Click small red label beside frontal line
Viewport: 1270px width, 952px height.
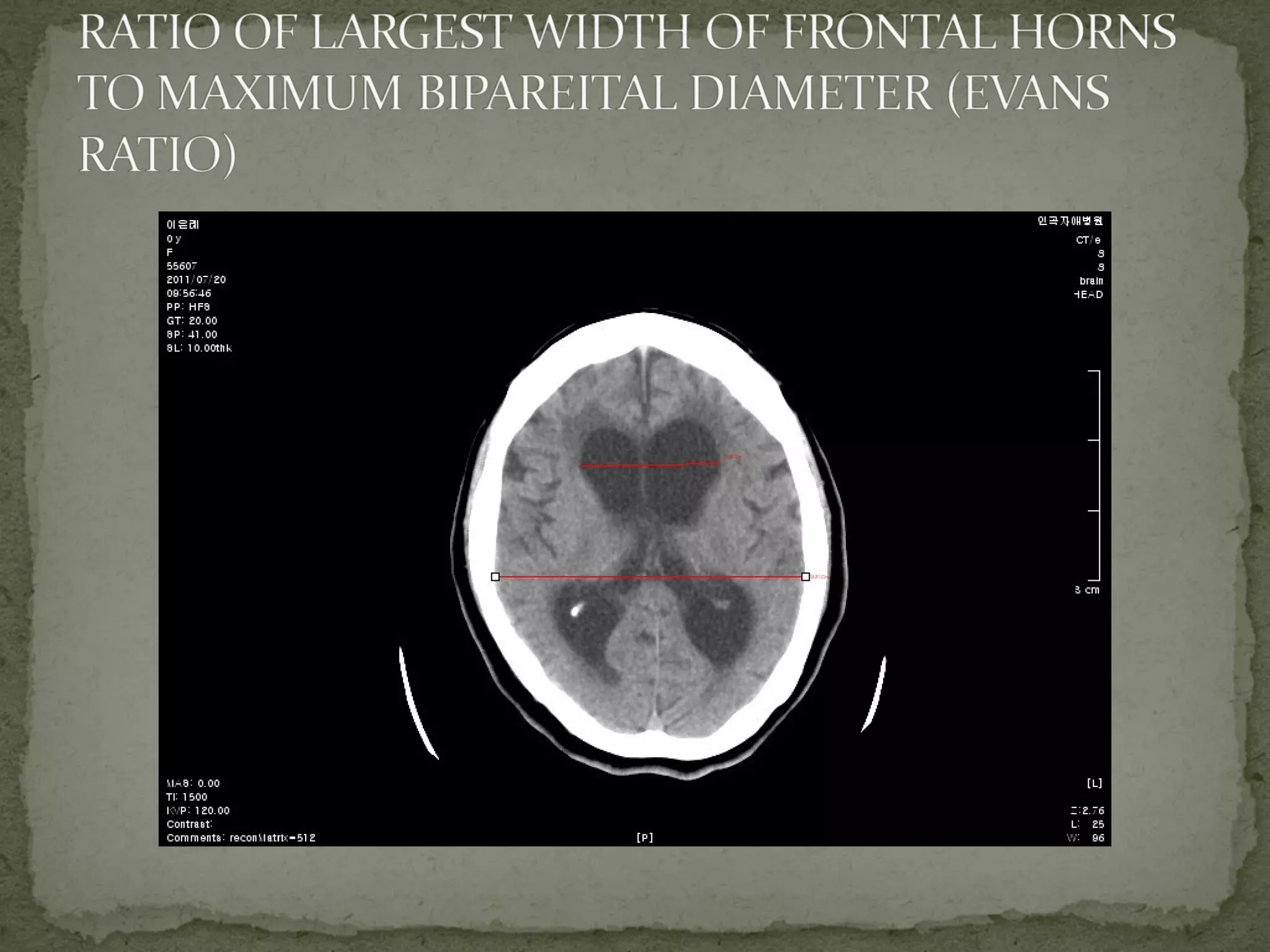[x=732, y=457]
